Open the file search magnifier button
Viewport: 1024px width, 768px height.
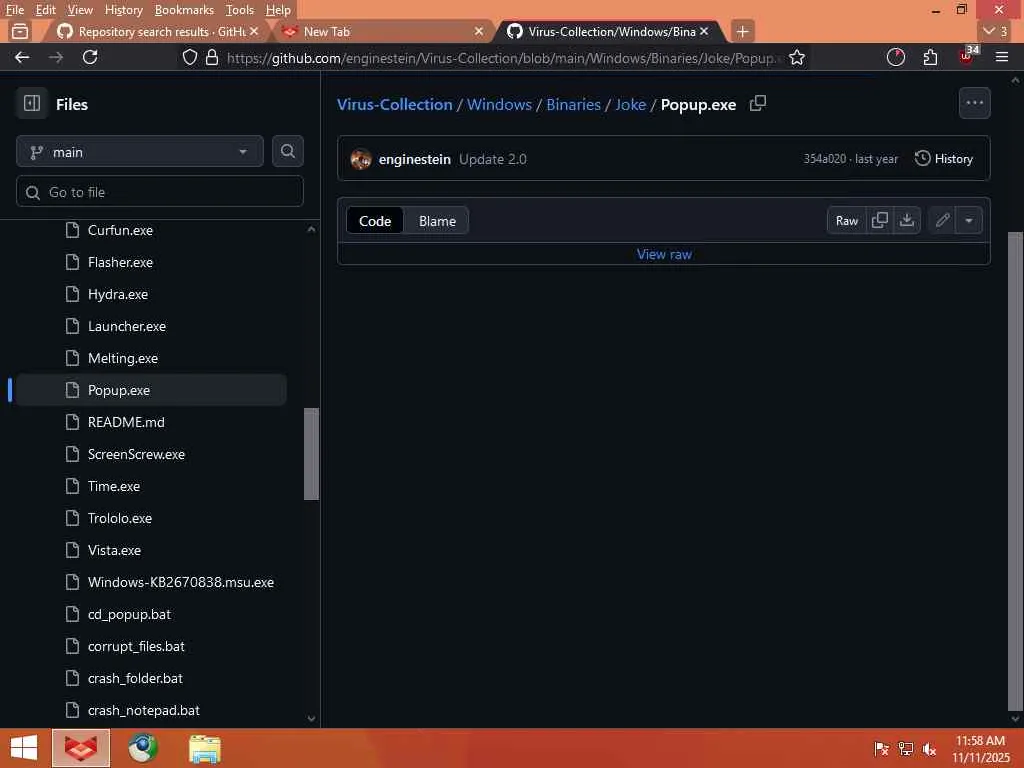click(287, 152)
